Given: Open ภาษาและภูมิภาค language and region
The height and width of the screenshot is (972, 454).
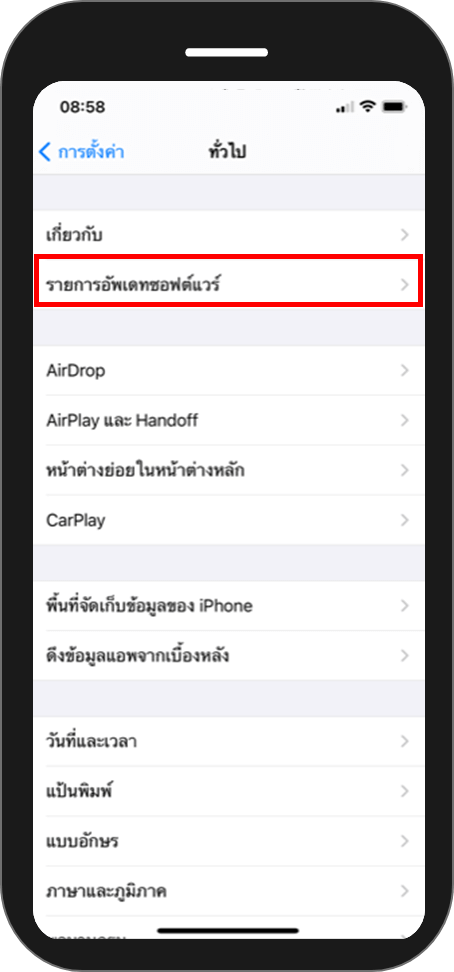Looking at the screenshot, I should point(229,891).
